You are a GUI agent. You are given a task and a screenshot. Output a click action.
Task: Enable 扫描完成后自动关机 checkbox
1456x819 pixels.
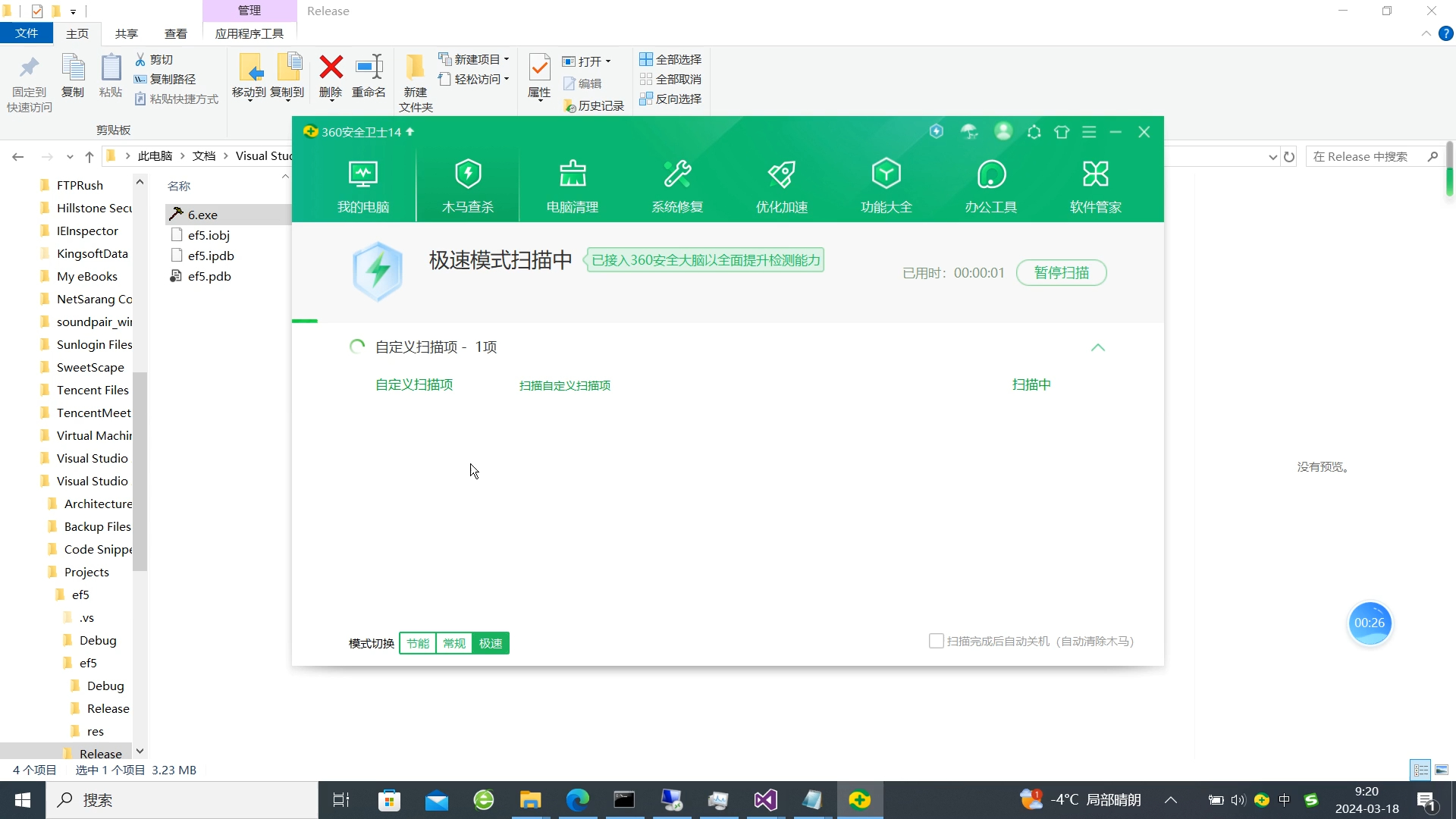point(937,641)
